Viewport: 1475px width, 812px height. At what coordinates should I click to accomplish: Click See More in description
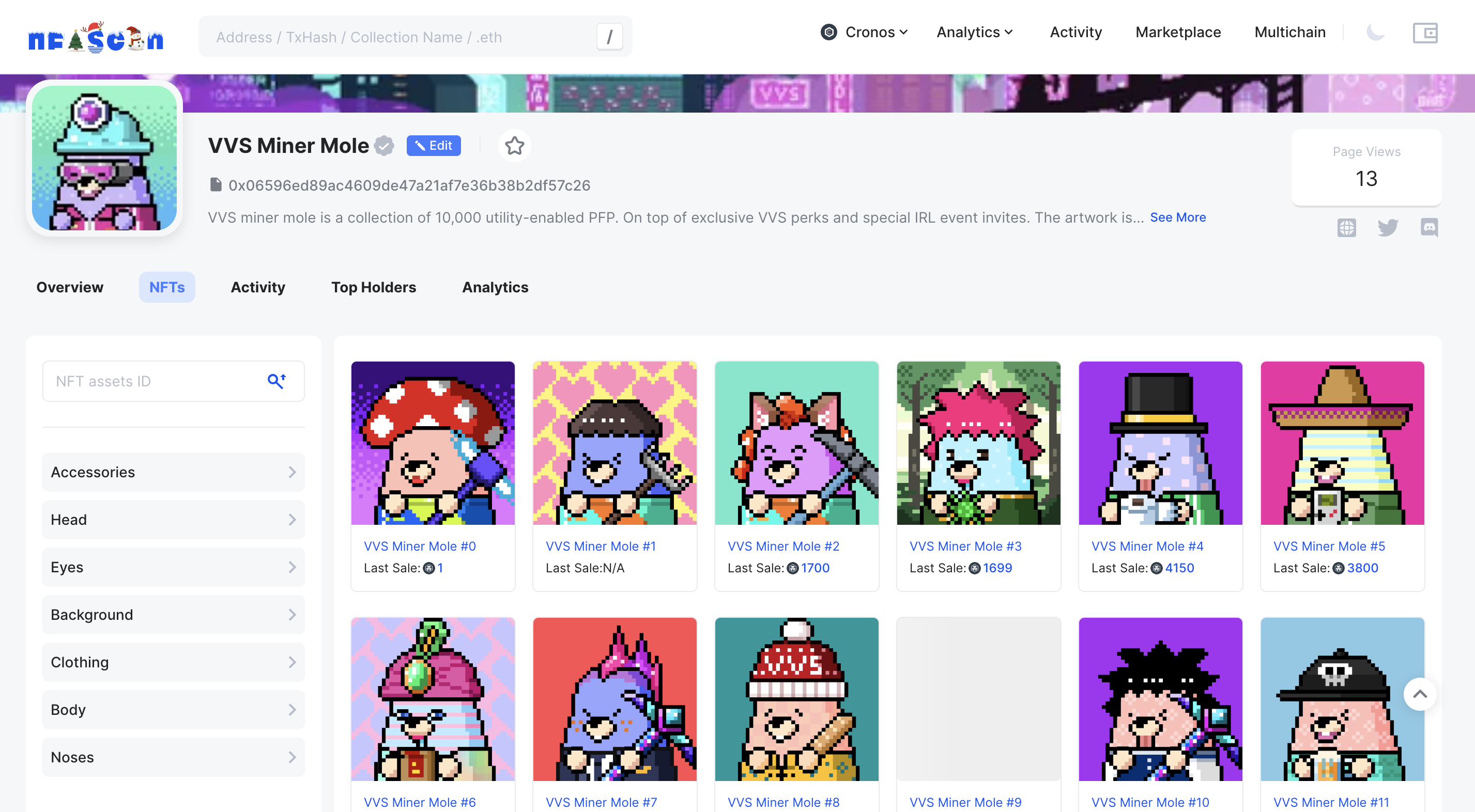point(1178,217)
